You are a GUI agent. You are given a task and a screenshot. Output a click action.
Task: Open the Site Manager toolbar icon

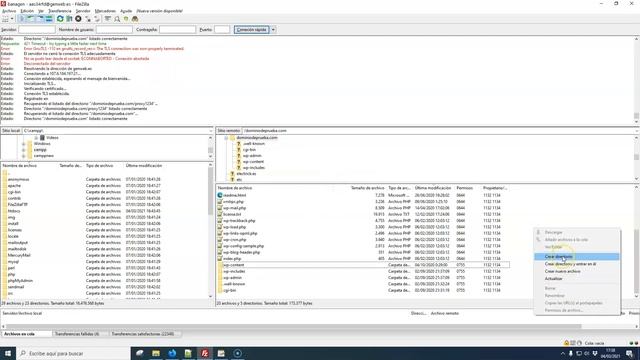5,19
